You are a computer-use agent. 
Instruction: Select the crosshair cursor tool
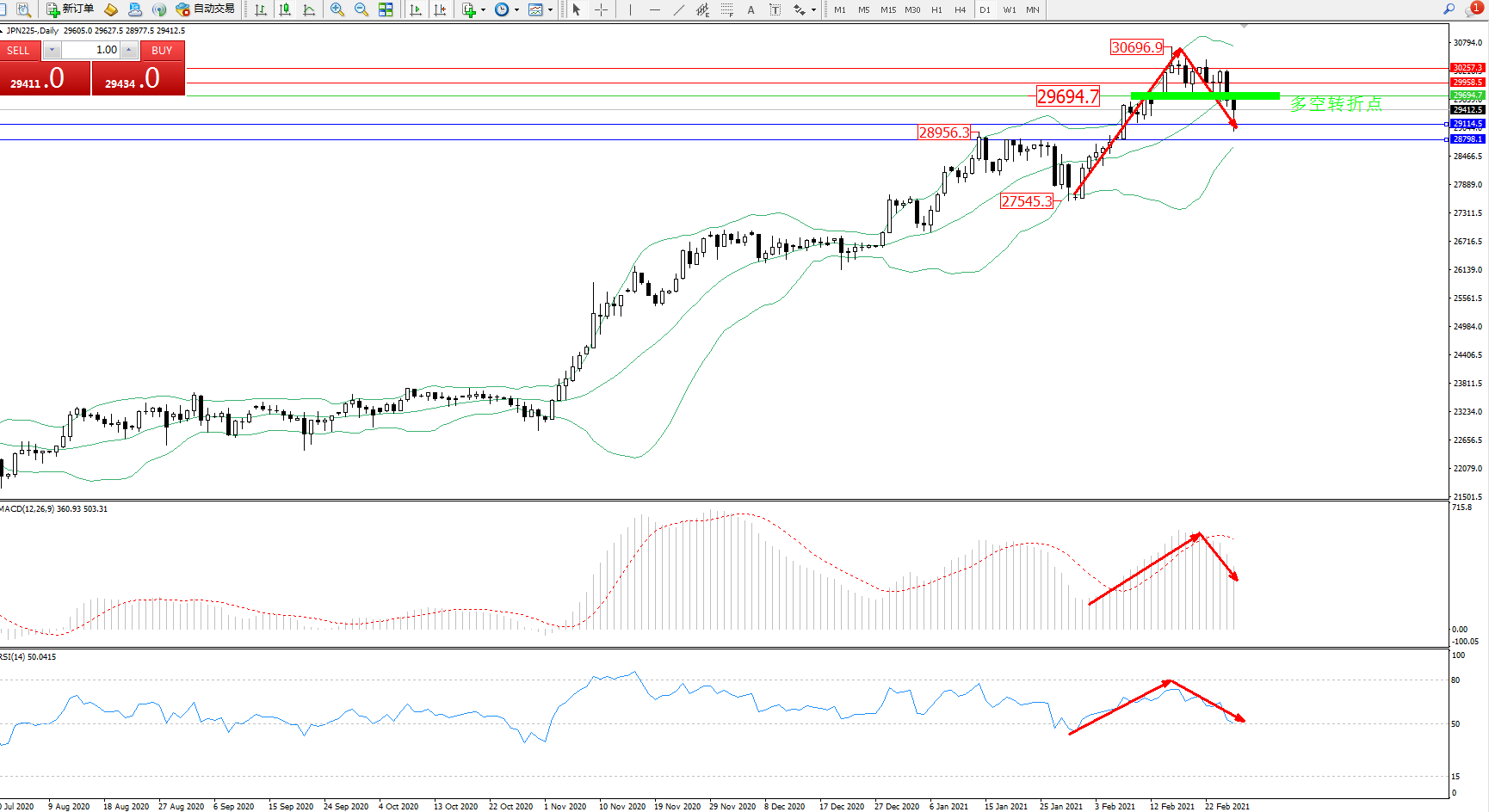click(x=601, y=9)
